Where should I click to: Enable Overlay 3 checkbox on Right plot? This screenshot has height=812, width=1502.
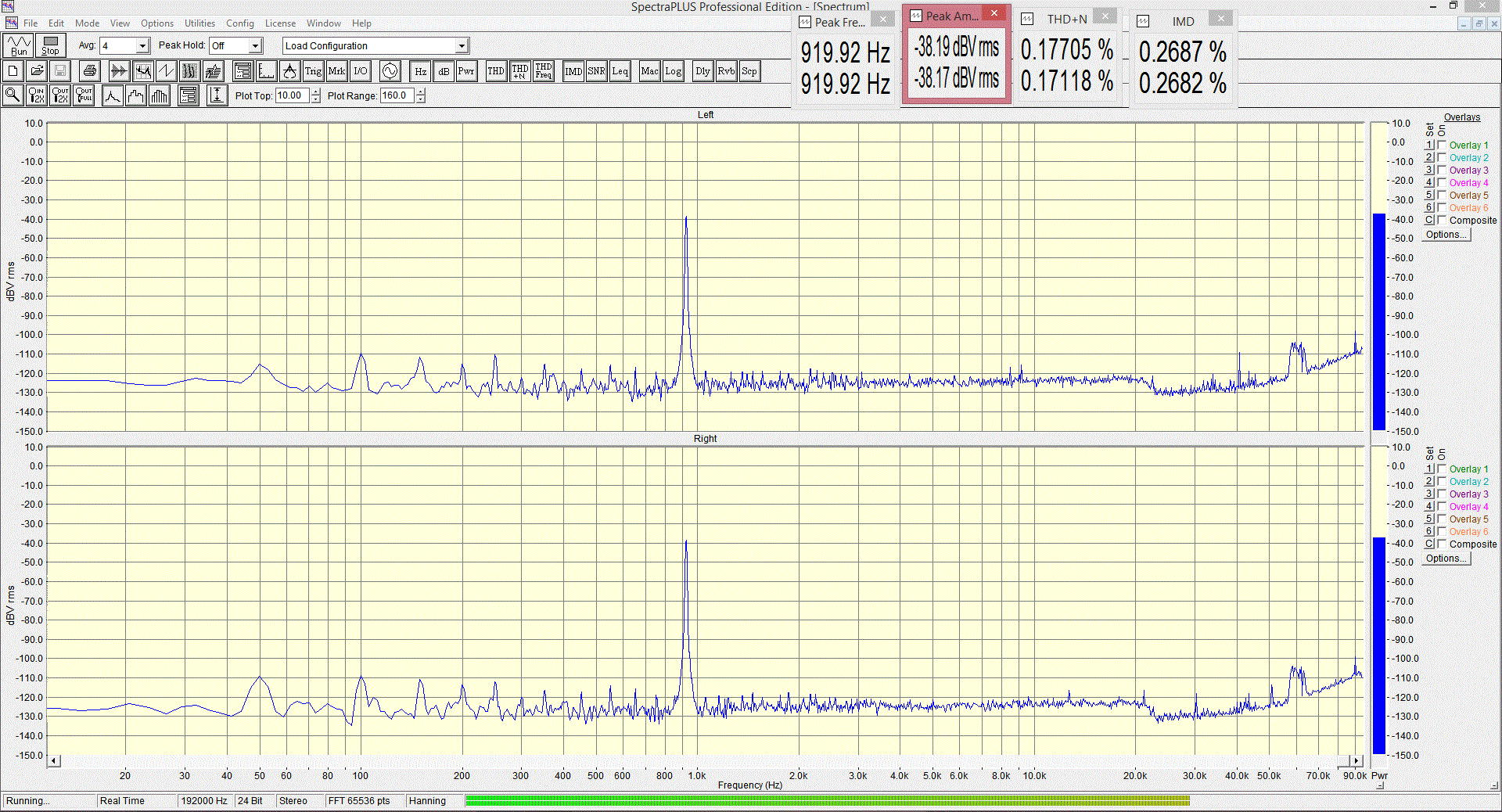click(x=1442, y=494)
